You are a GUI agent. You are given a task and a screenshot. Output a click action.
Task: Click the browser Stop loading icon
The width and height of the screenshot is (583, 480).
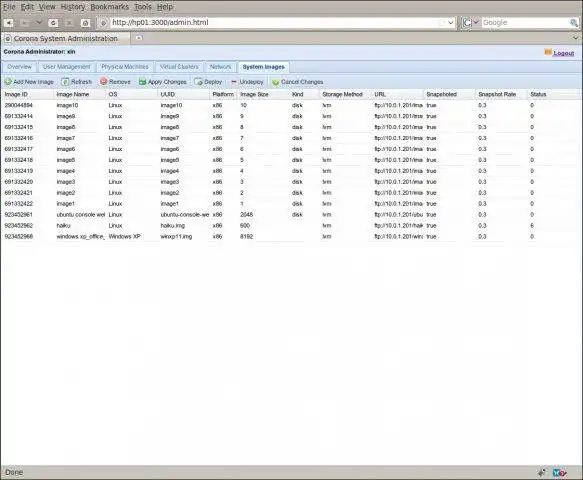70,23
